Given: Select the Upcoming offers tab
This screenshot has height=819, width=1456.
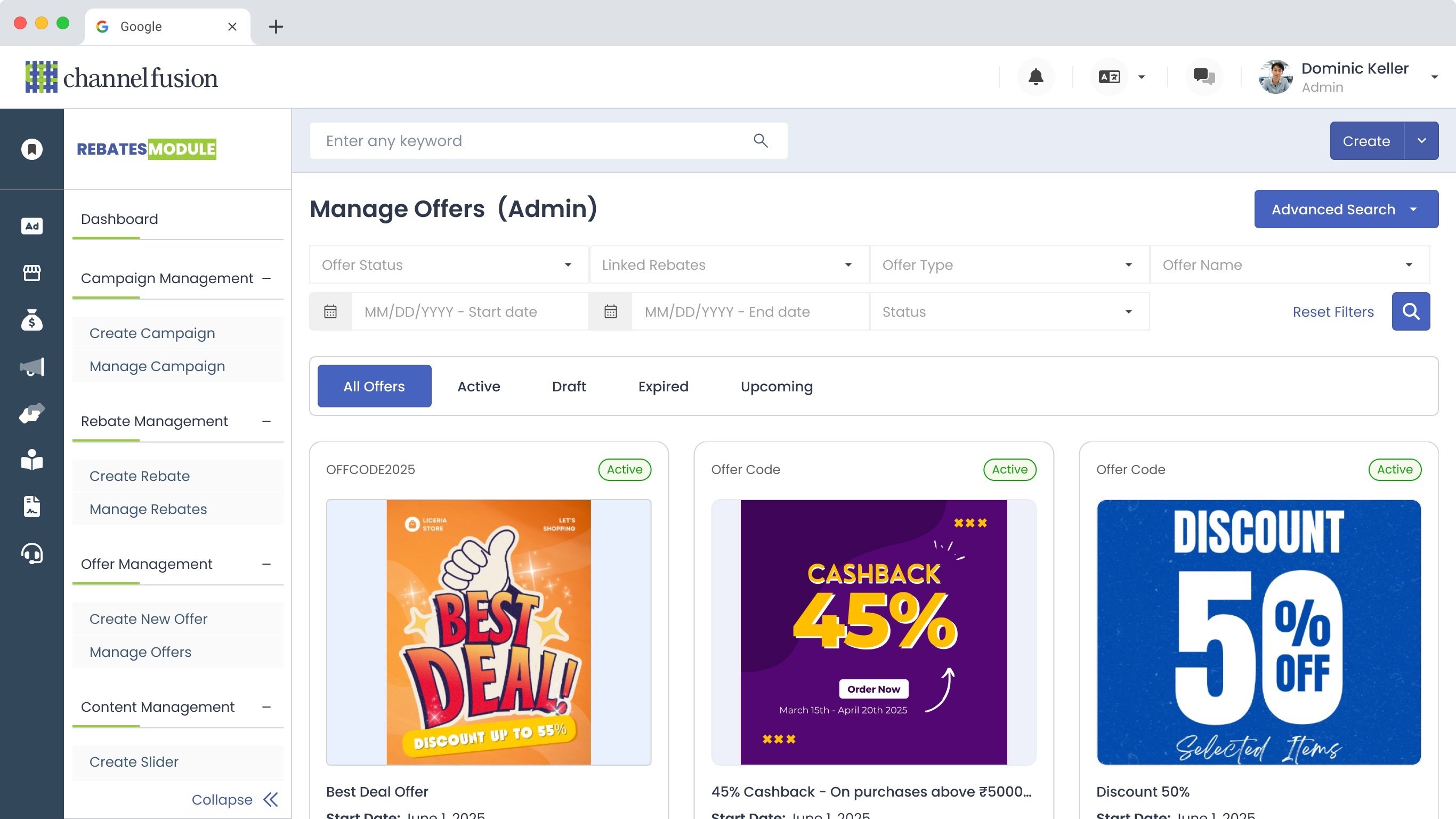Looking at the screenshot, I should pos(776,387).
